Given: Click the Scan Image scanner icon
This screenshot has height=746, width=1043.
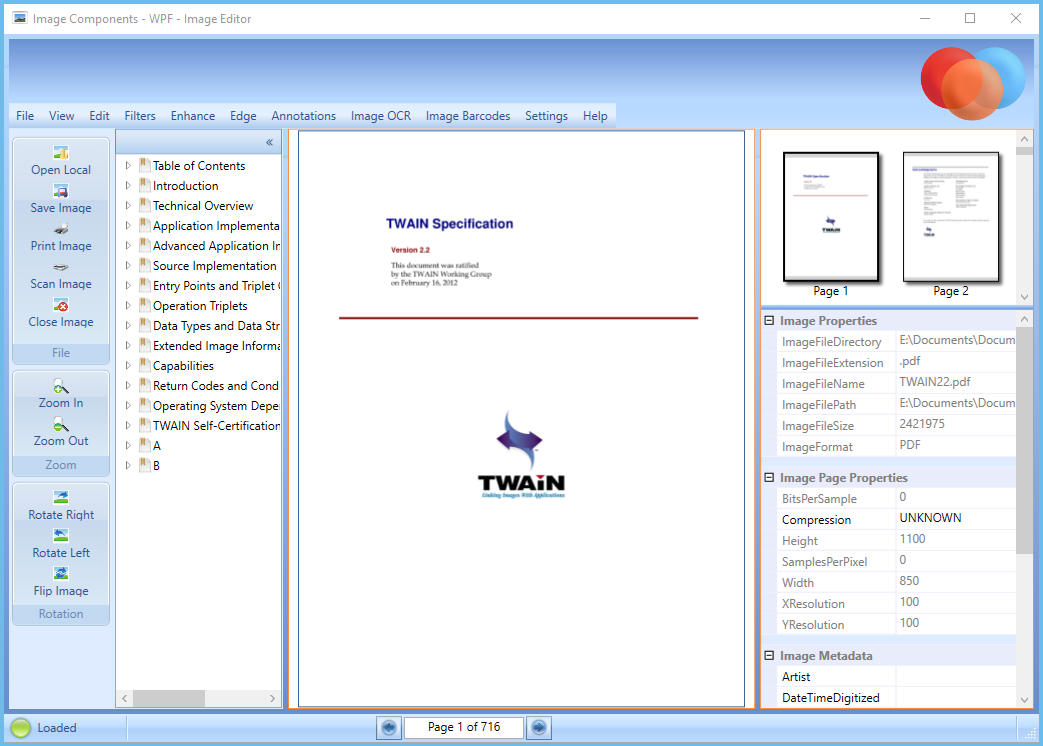Looking at the screenshot, I should [x=61, y=267].
